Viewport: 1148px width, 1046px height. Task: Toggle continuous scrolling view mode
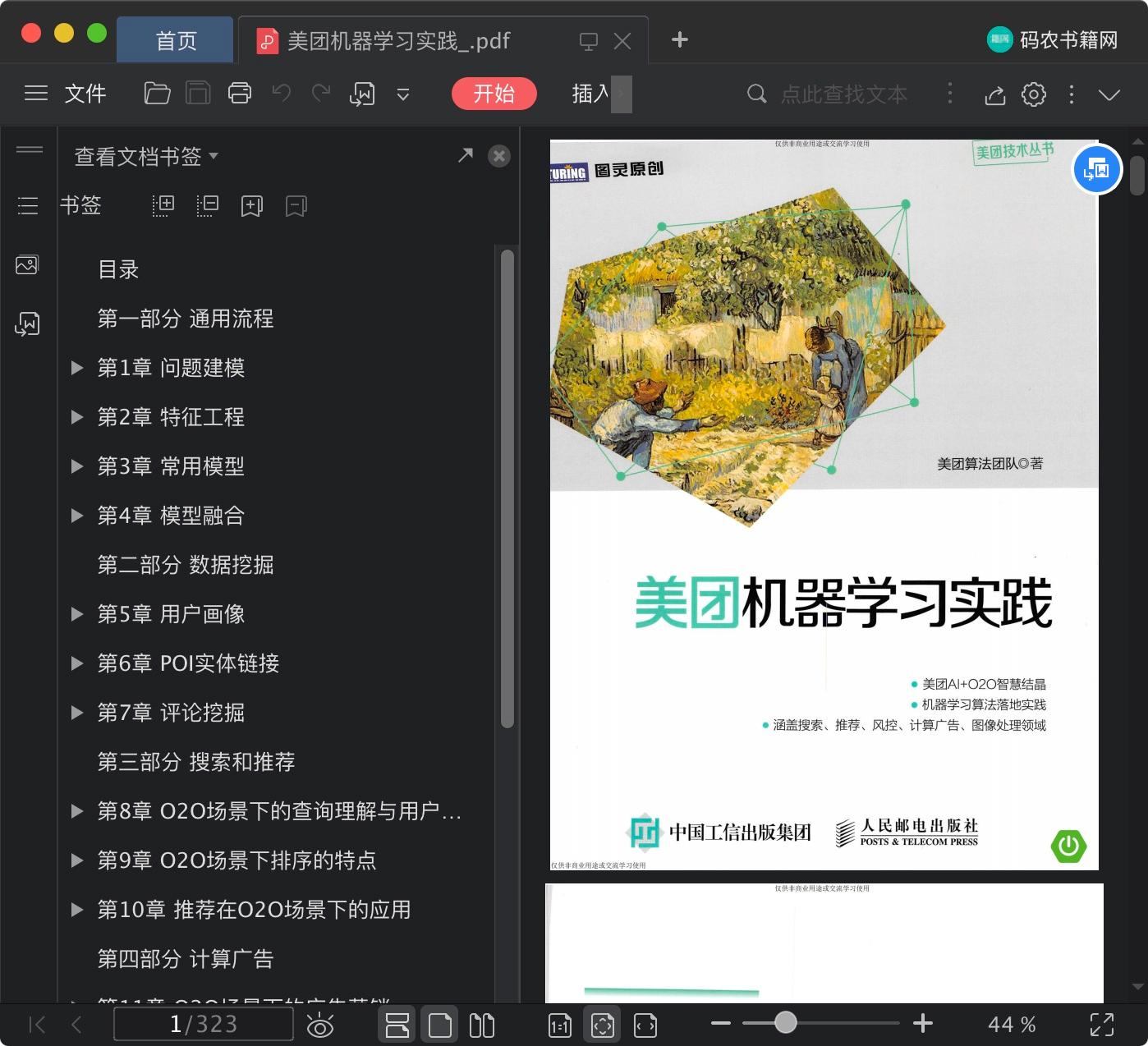397,1025
